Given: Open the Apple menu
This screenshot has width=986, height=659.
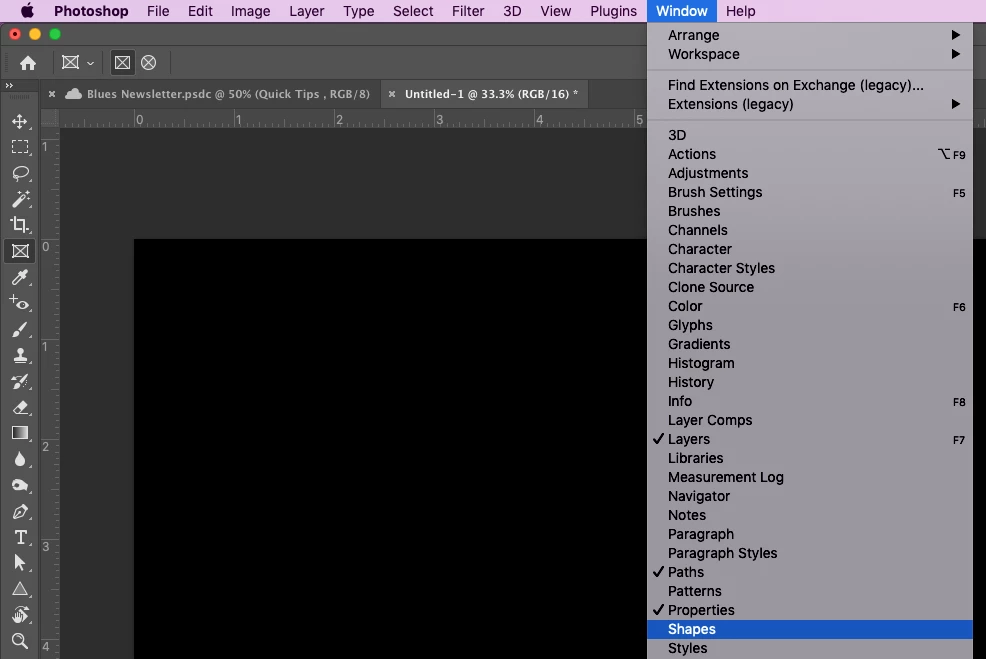Looking at the screenshot, I should click(x=27, y=11).
